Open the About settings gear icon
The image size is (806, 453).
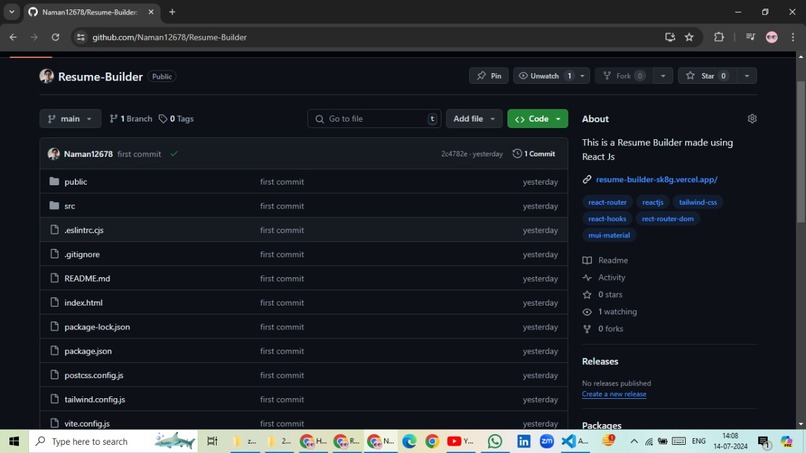[x=752, y=119]
